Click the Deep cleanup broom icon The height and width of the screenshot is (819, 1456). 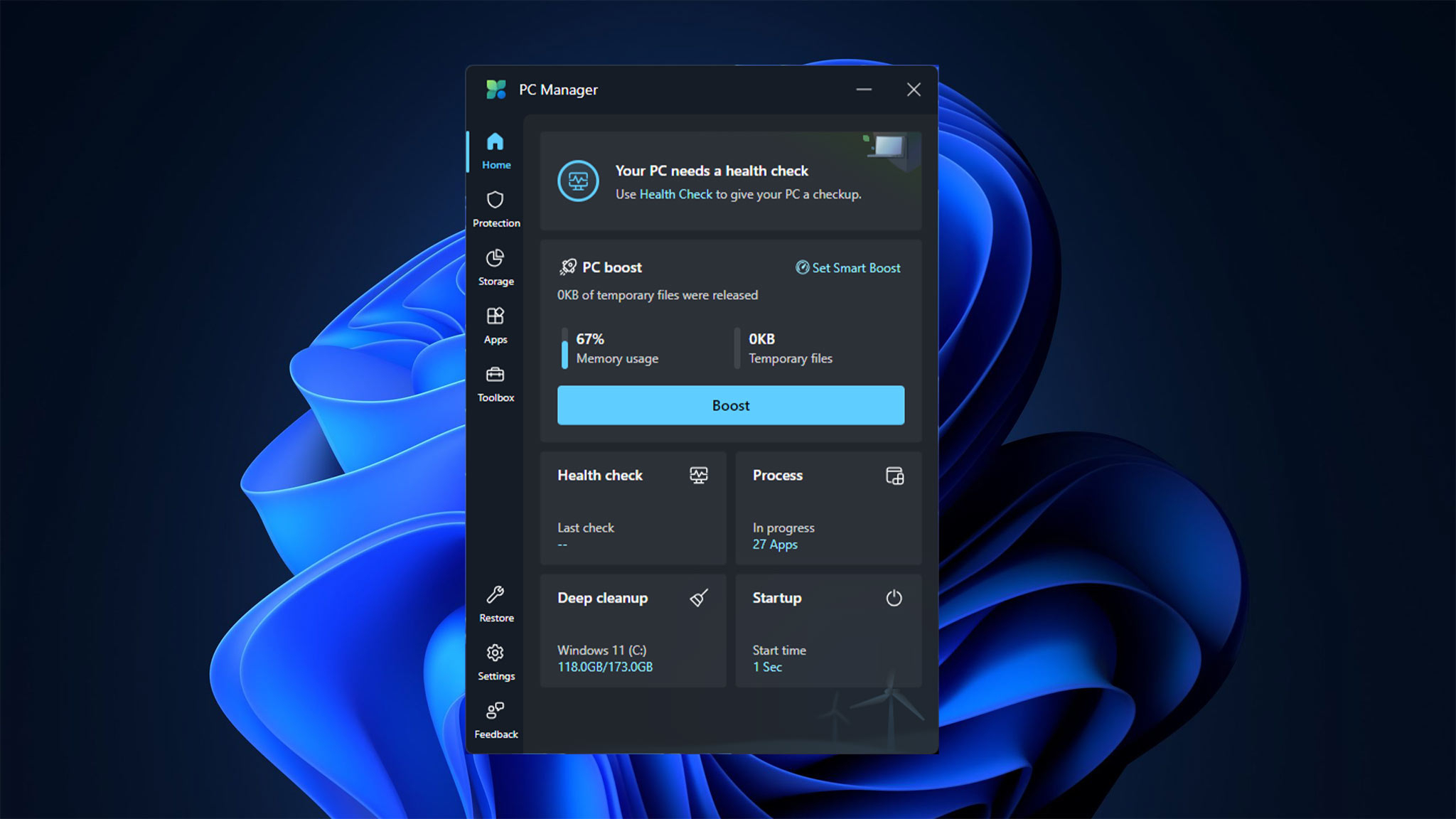(x=699, y=598)
